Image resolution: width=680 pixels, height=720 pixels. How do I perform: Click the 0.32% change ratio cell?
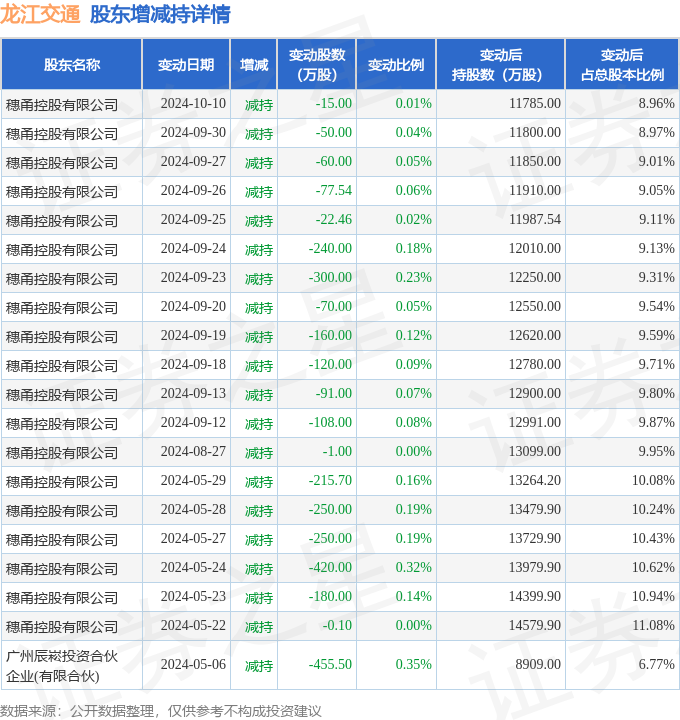[413, 568]
